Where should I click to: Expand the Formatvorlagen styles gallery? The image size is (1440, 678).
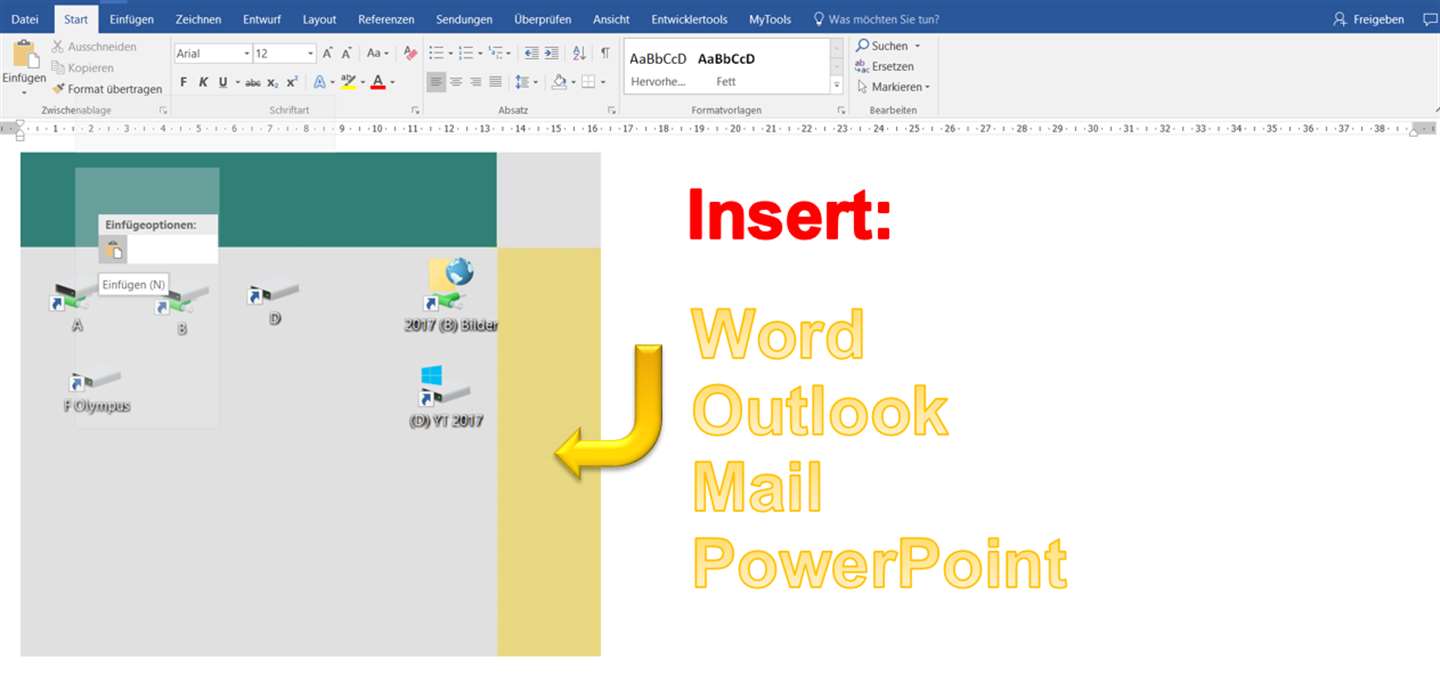coord(837,85)
